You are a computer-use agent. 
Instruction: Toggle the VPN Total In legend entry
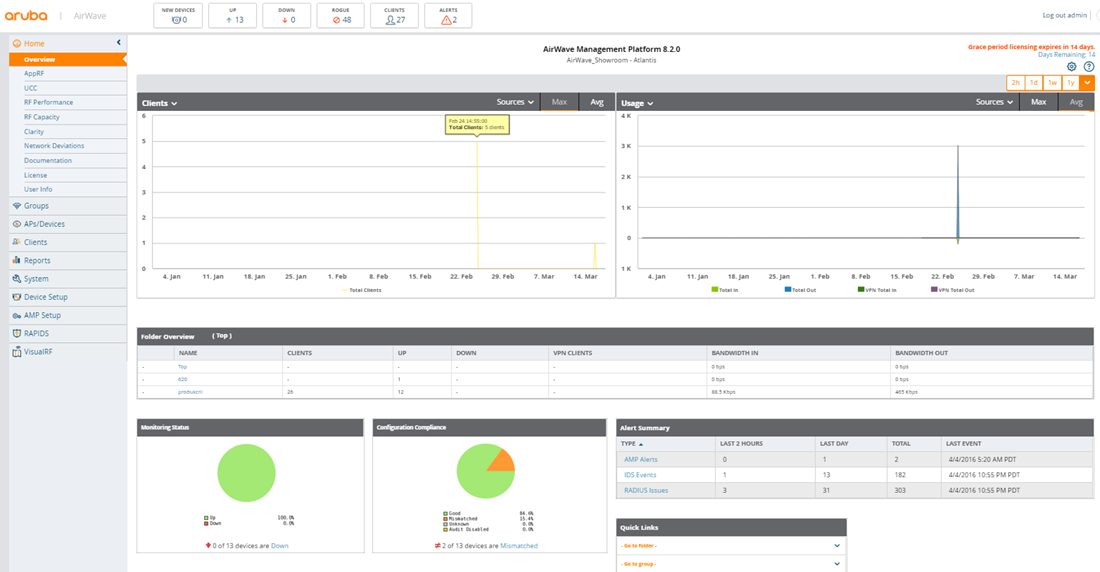point(877,290)
